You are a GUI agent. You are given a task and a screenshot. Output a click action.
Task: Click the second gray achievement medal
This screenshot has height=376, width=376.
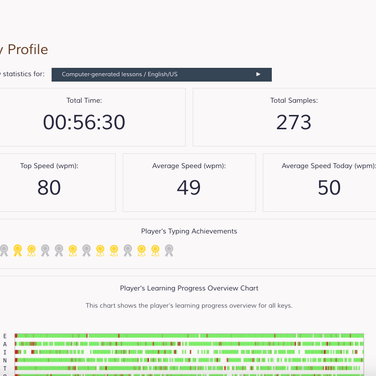click(45, 250)
